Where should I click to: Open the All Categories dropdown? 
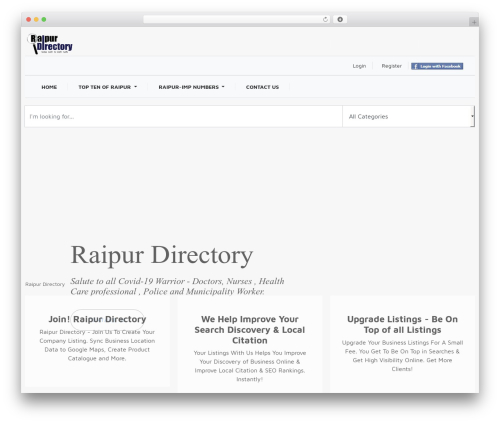408,117
